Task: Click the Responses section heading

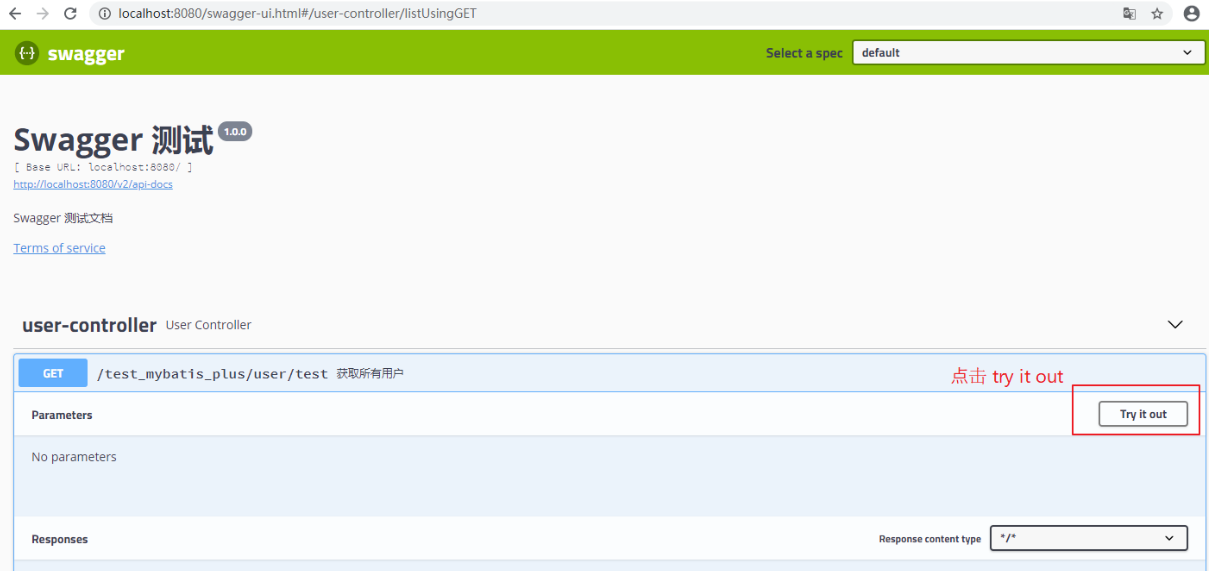Action: (60, 539)
